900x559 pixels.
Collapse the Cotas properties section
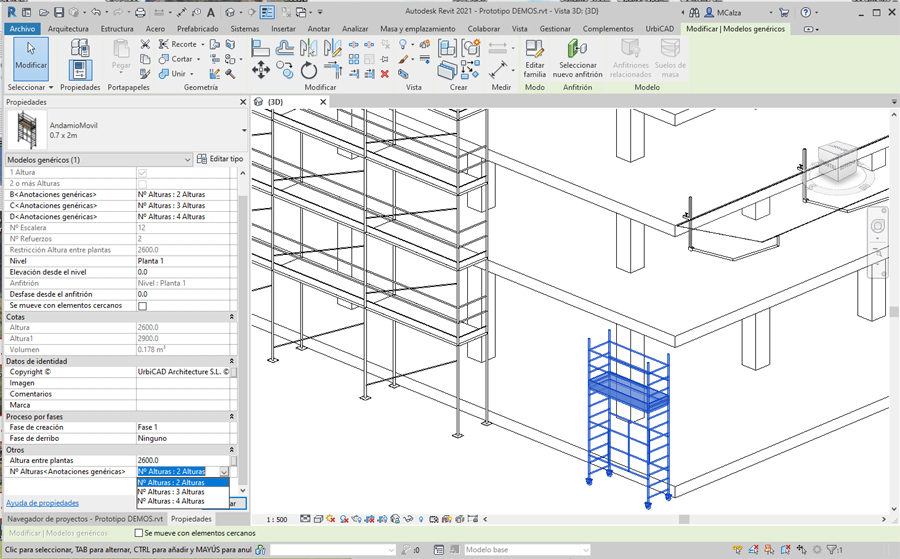point(232,317)
